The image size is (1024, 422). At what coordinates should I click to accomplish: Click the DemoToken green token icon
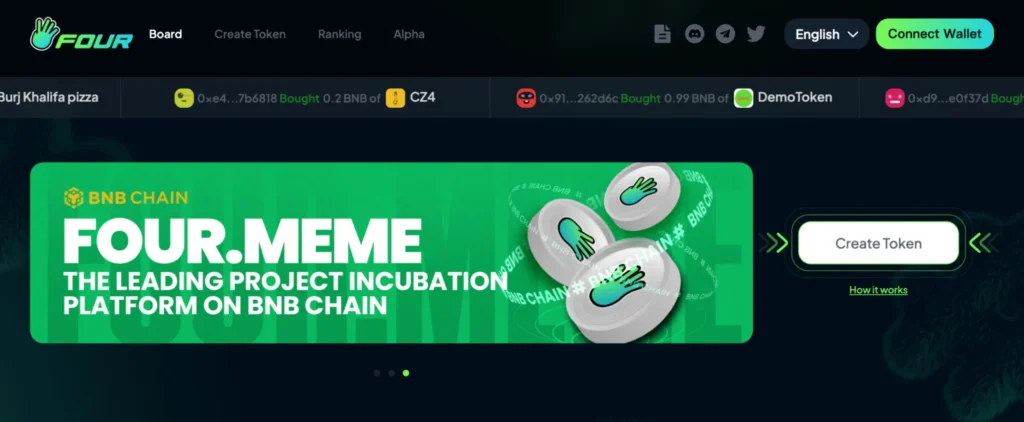tap(743, 98)
